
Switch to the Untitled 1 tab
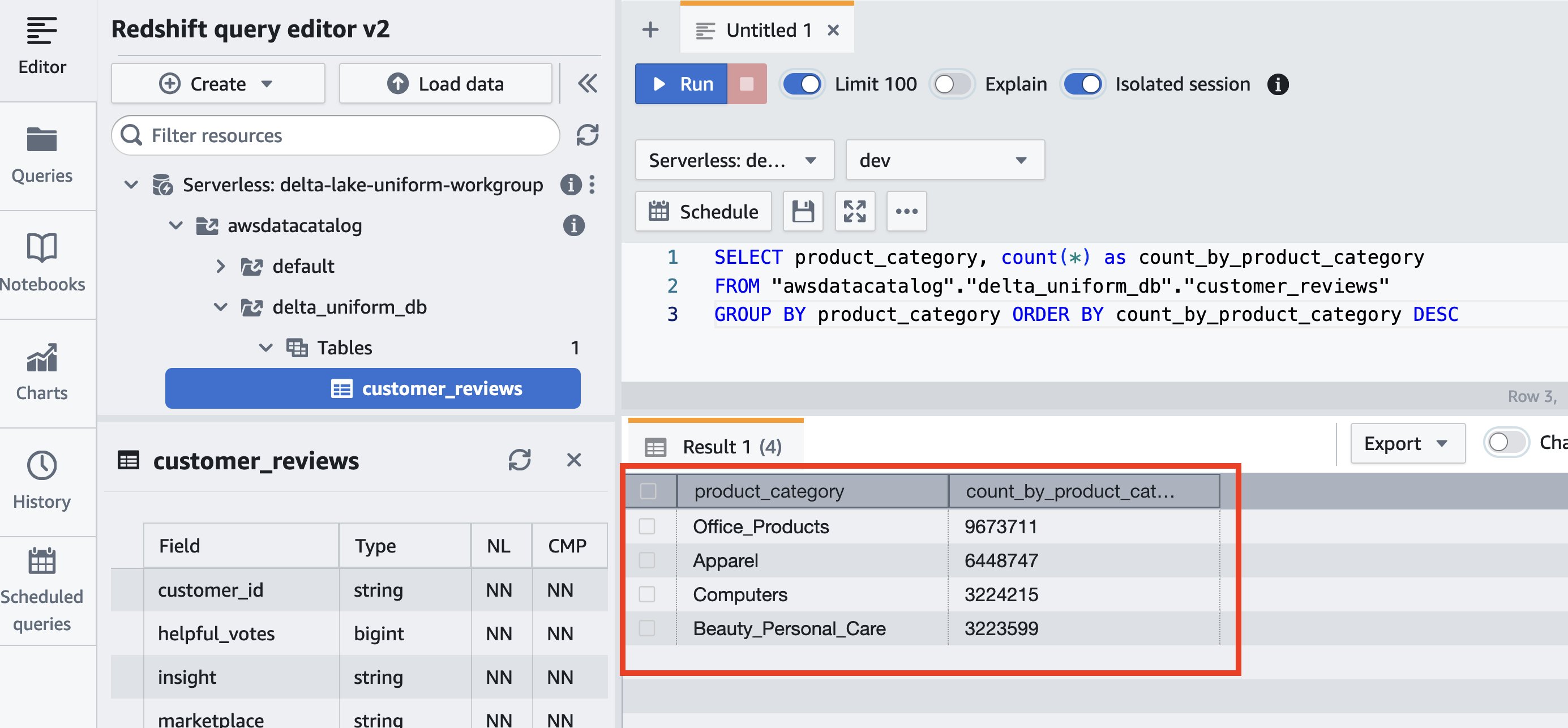pyautogui.click(x=768, y=30)
